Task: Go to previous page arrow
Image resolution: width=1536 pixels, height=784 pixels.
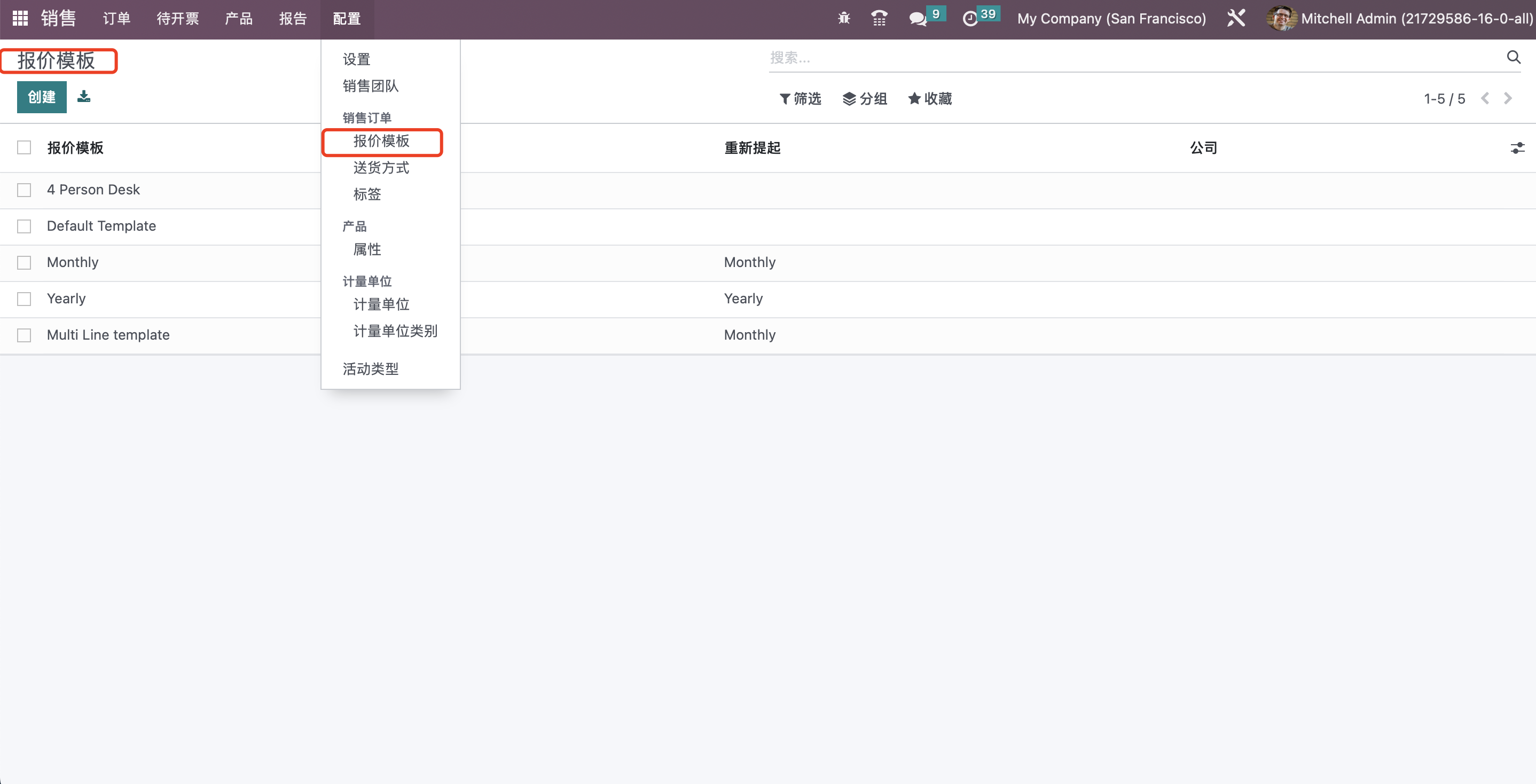Action: pos(1485,98)
